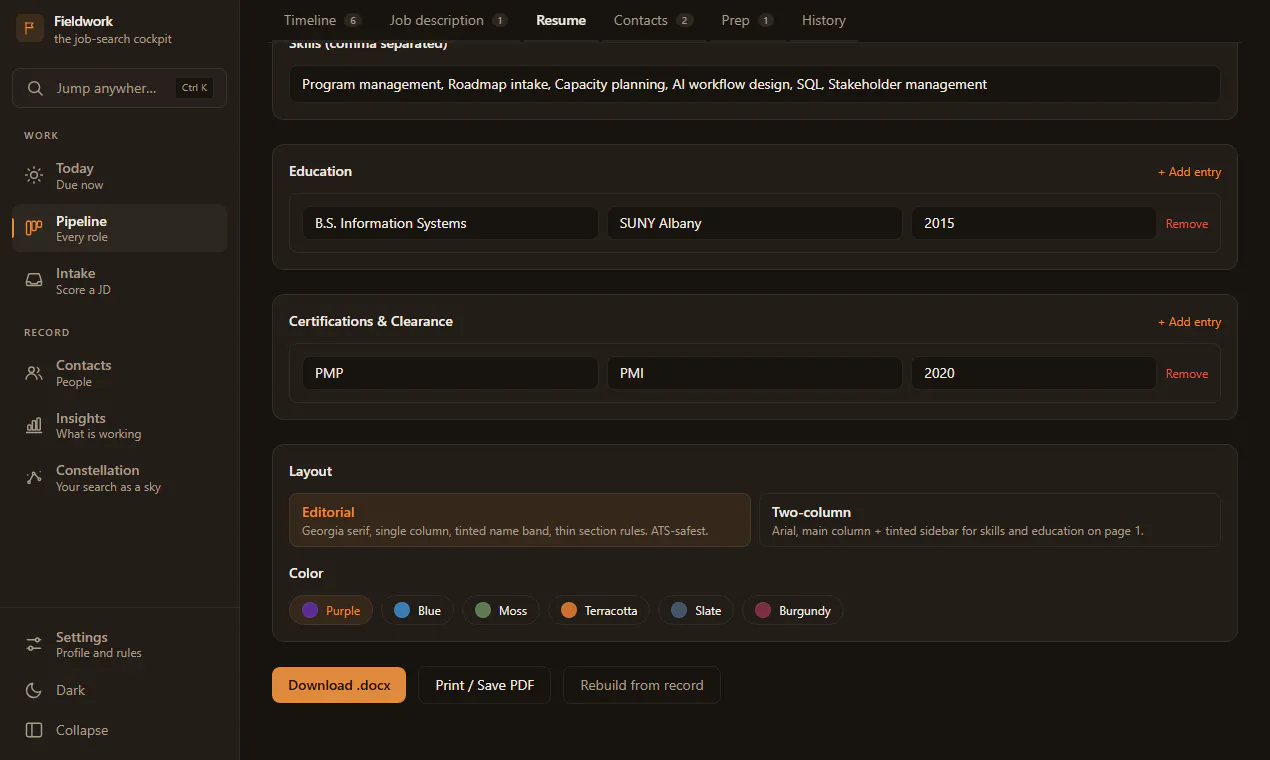Collapse the sidebar via Collapse label
Image resolution: width=1270 pixels, height=760 pixels.
pyautogui.click(x=82, y=730)
